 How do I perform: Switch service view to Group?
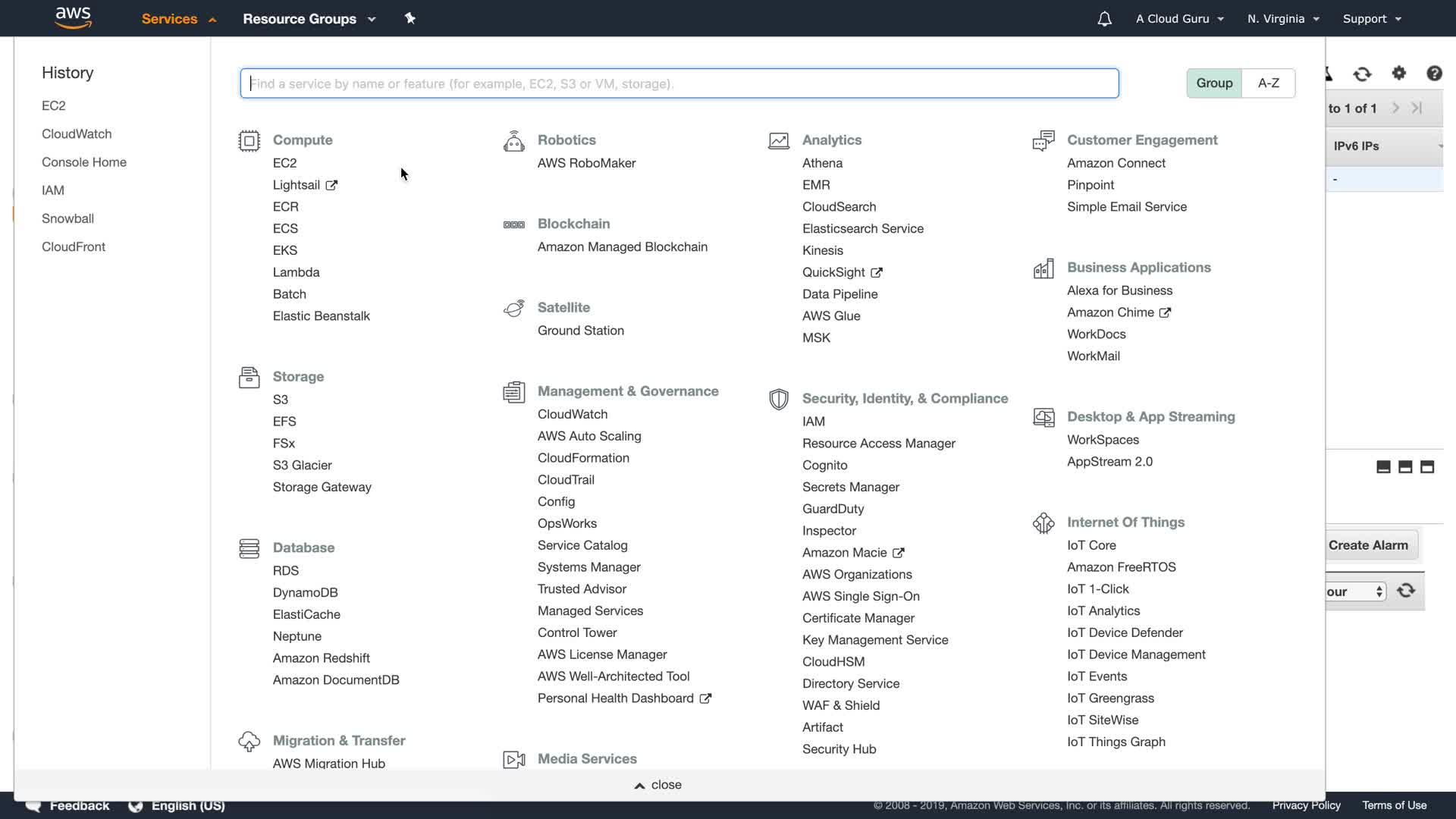tap(1214, 83)
